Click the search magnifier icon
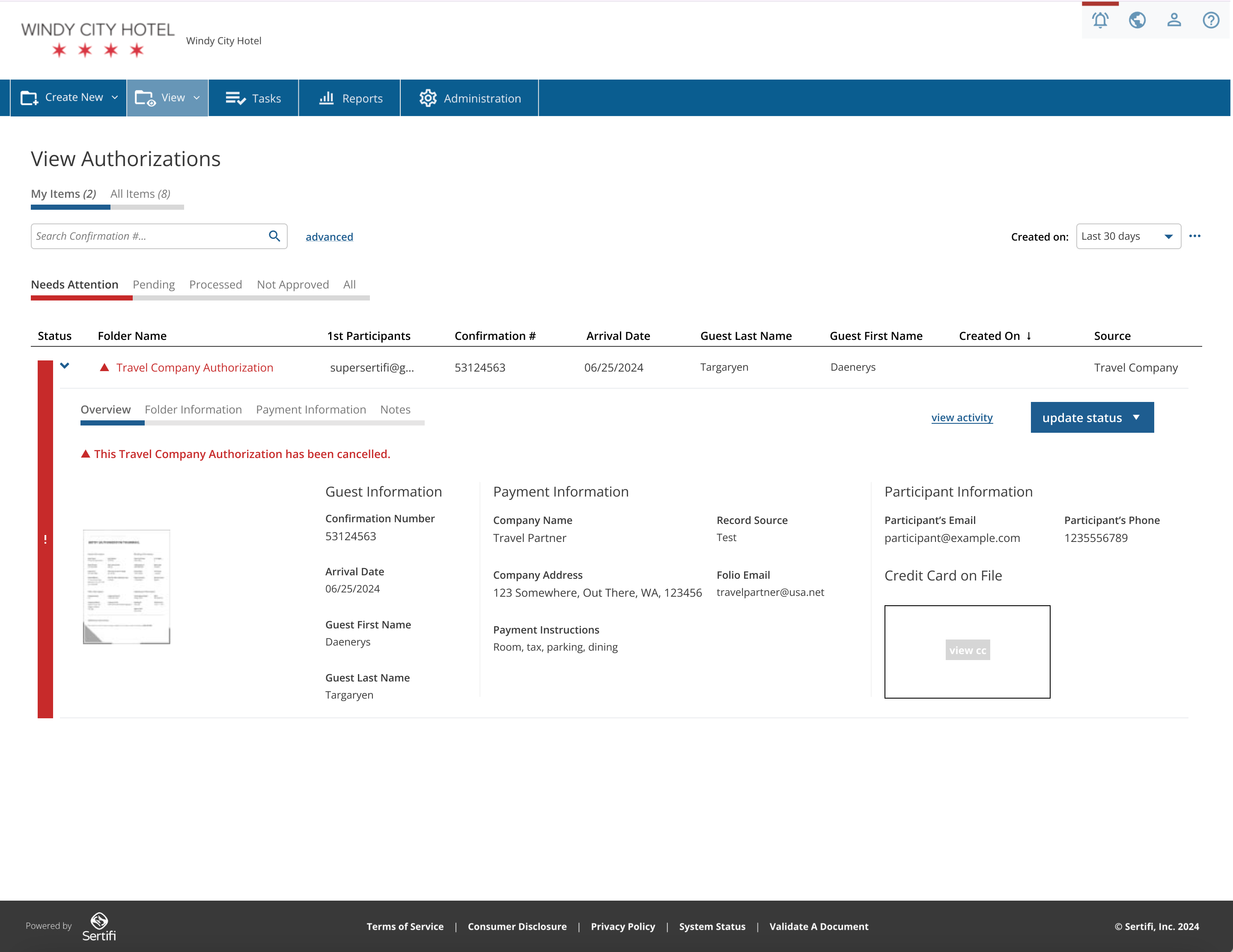 tap(274, 236)
